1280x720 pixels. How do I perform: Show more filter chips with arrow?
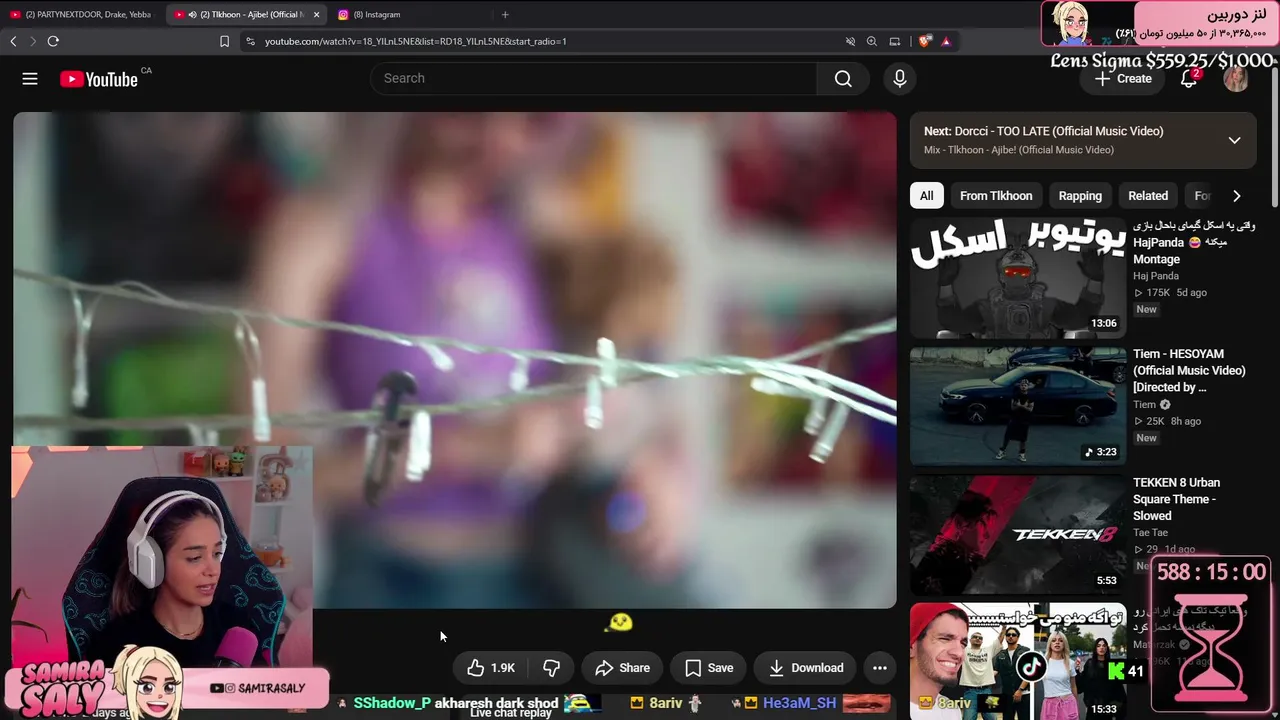(x=1237, y=196)
